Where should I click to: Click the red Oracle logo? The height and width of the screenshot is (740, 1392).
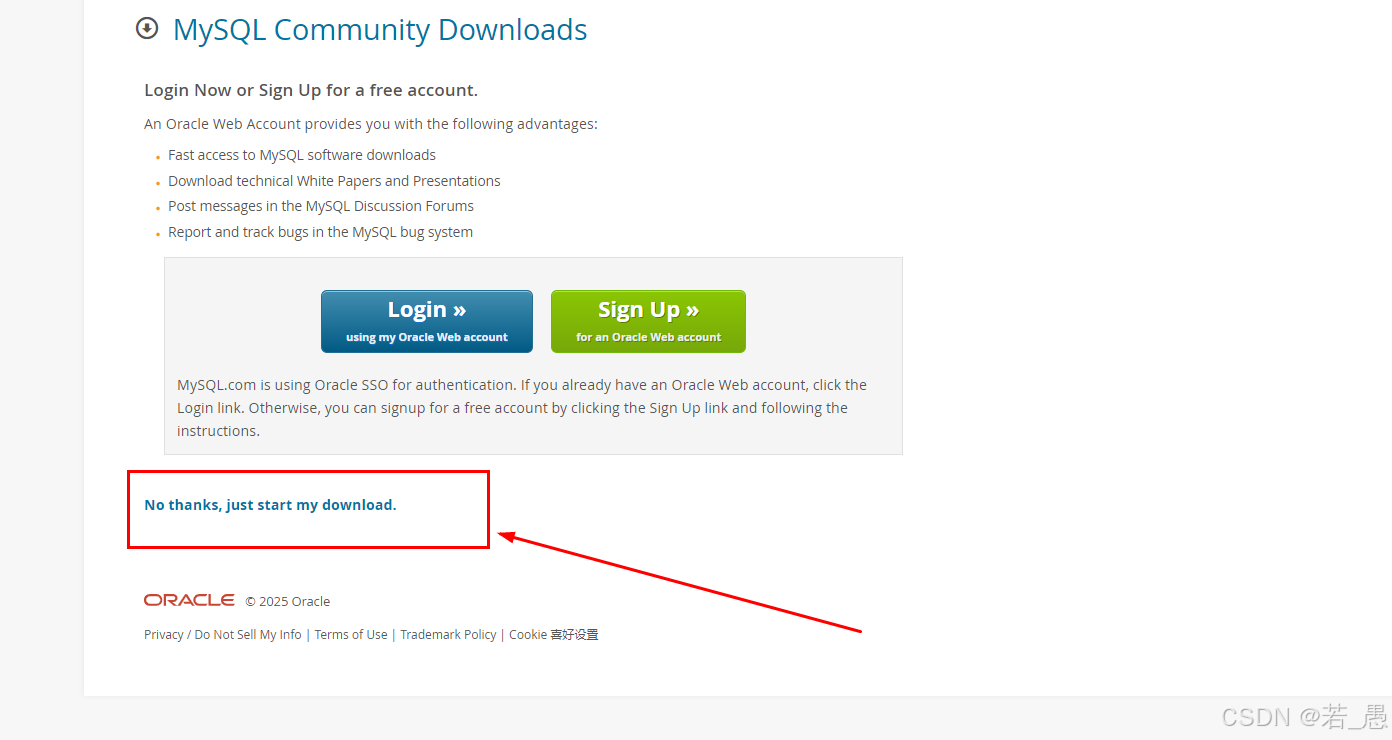[189, 600]
